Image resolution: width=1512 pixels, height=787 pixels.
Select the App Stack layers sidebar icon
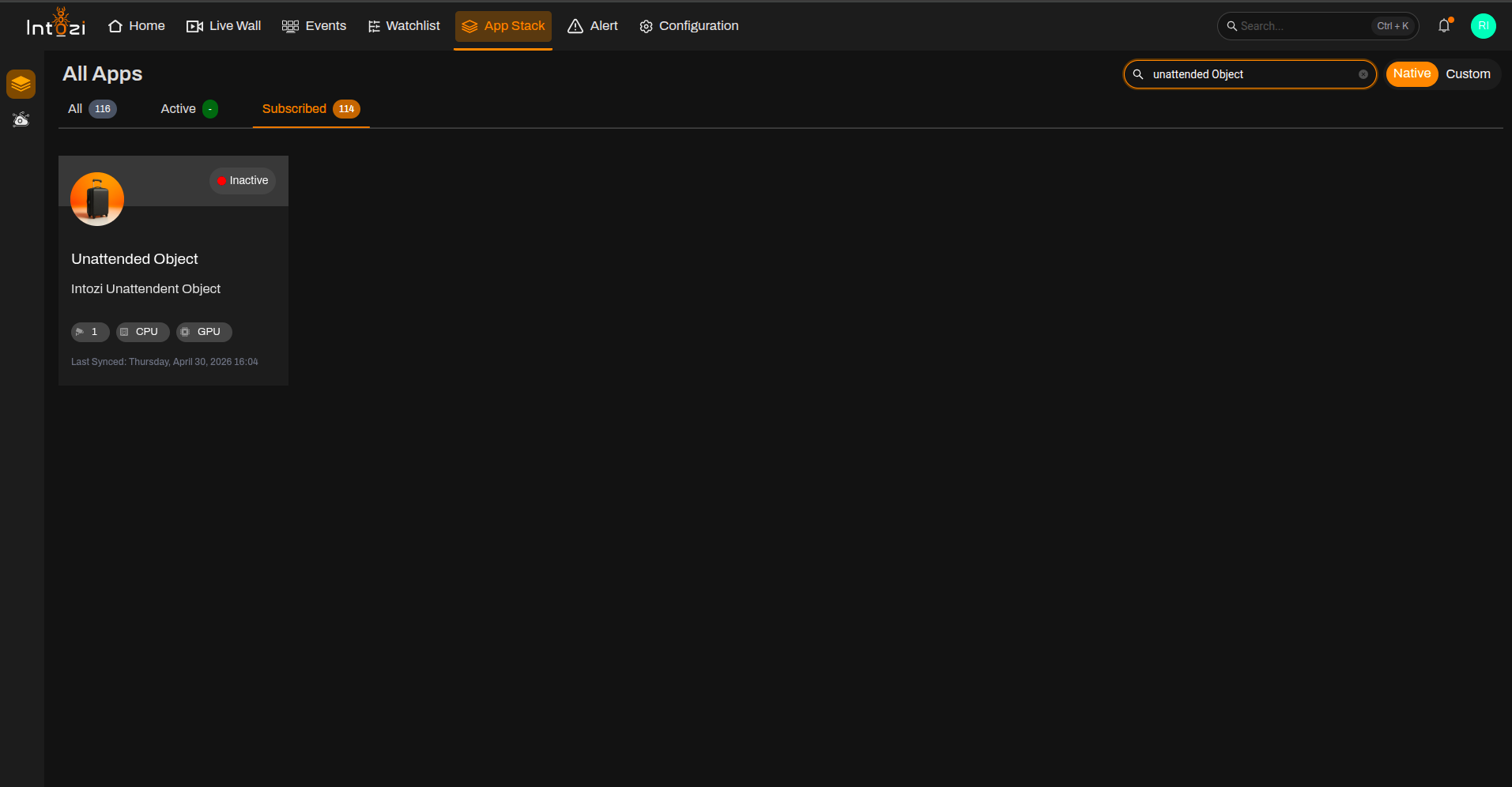pyautogui.click(x=21, y=84)
